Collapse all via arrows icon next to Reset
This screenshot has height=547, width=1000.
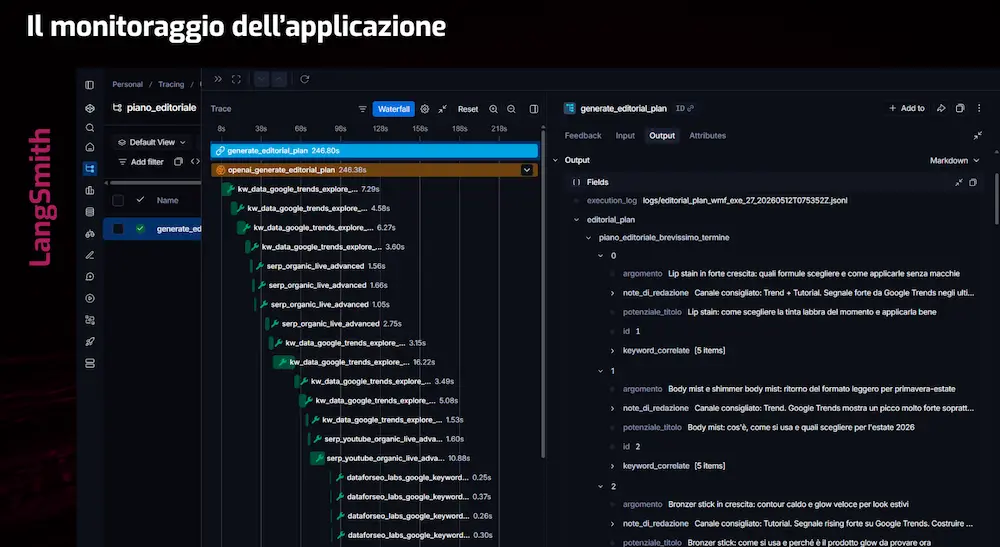coord(443,109)
